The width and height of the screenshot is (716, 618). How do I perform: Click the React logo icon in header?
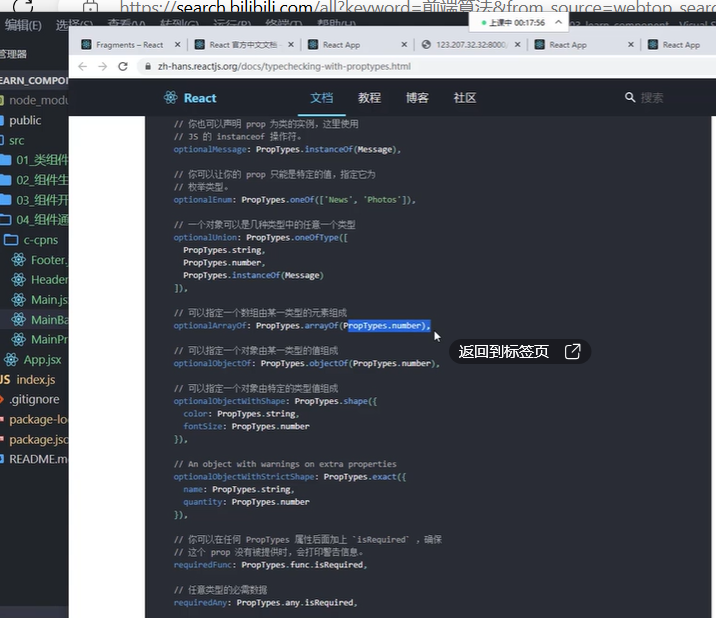coord(170,97)
